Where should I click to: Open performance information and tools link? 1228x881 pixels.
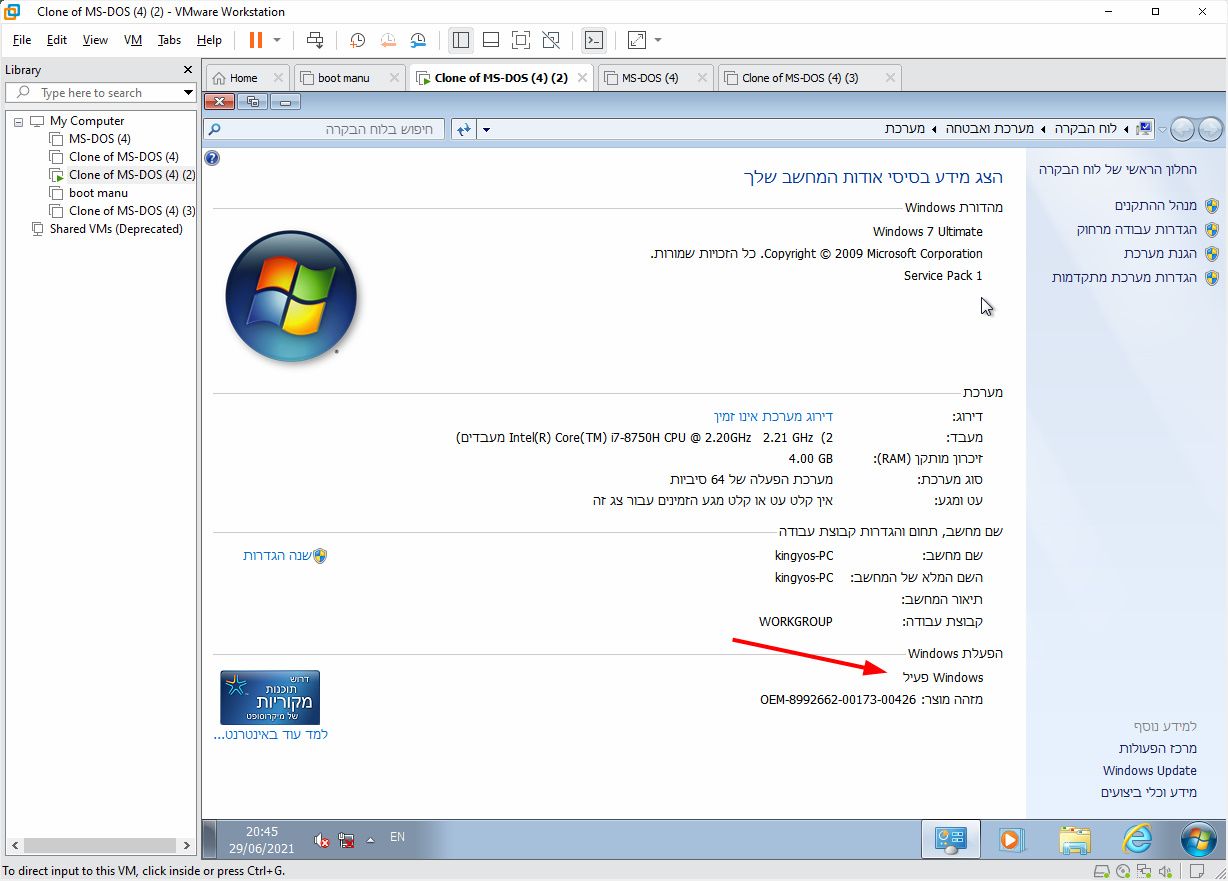pos(1149,793)
